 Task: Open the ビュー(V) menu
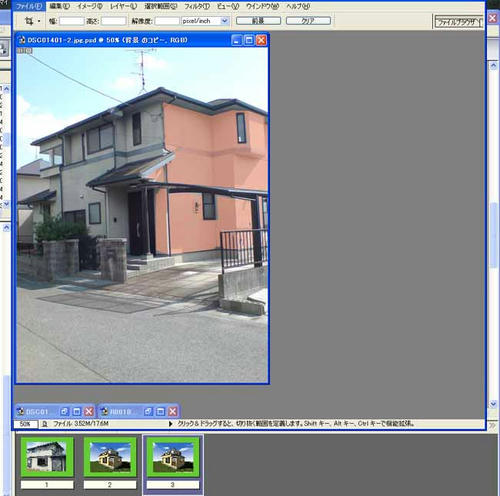(228, 6)
